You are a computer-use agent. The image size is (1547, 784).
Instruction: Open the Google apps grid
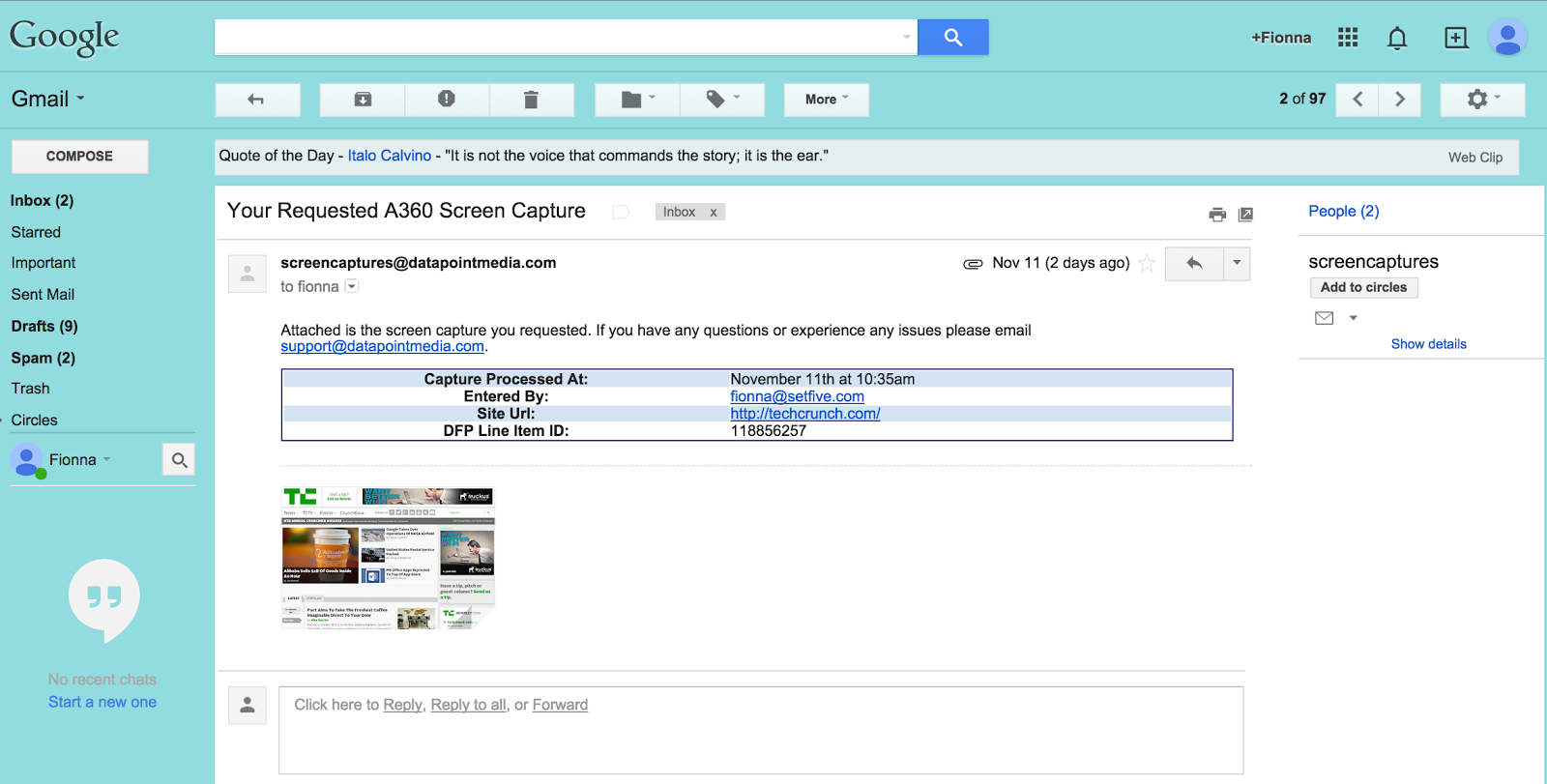coord(1348,38)
